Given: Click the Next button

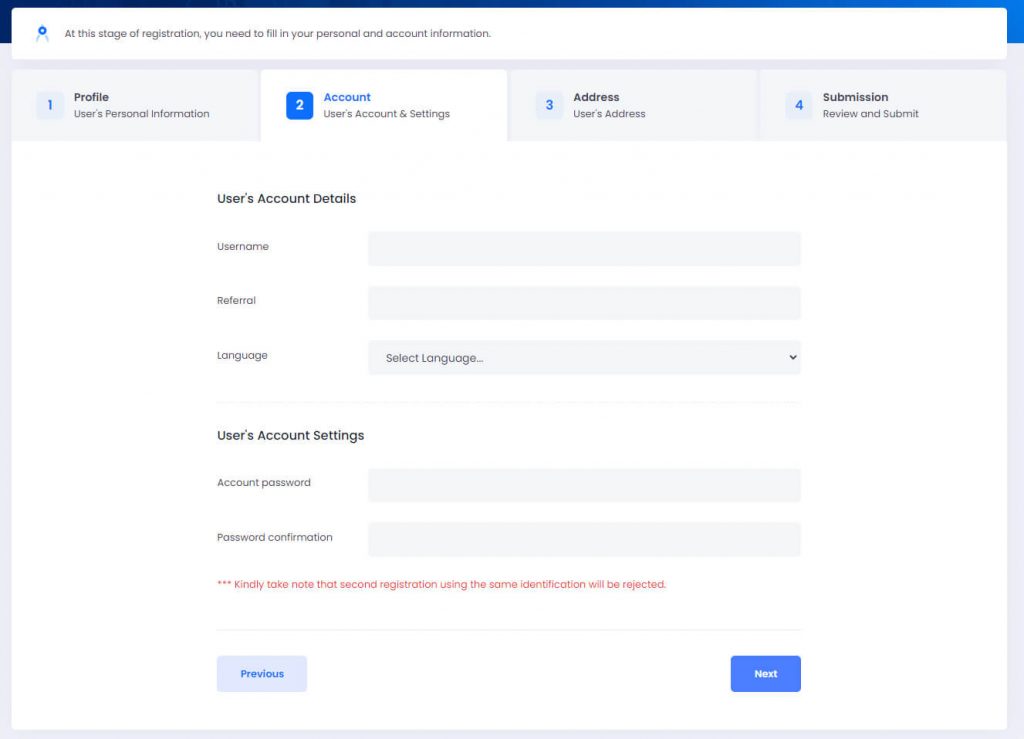Looking at the screenshot, I should pos(765,673).
